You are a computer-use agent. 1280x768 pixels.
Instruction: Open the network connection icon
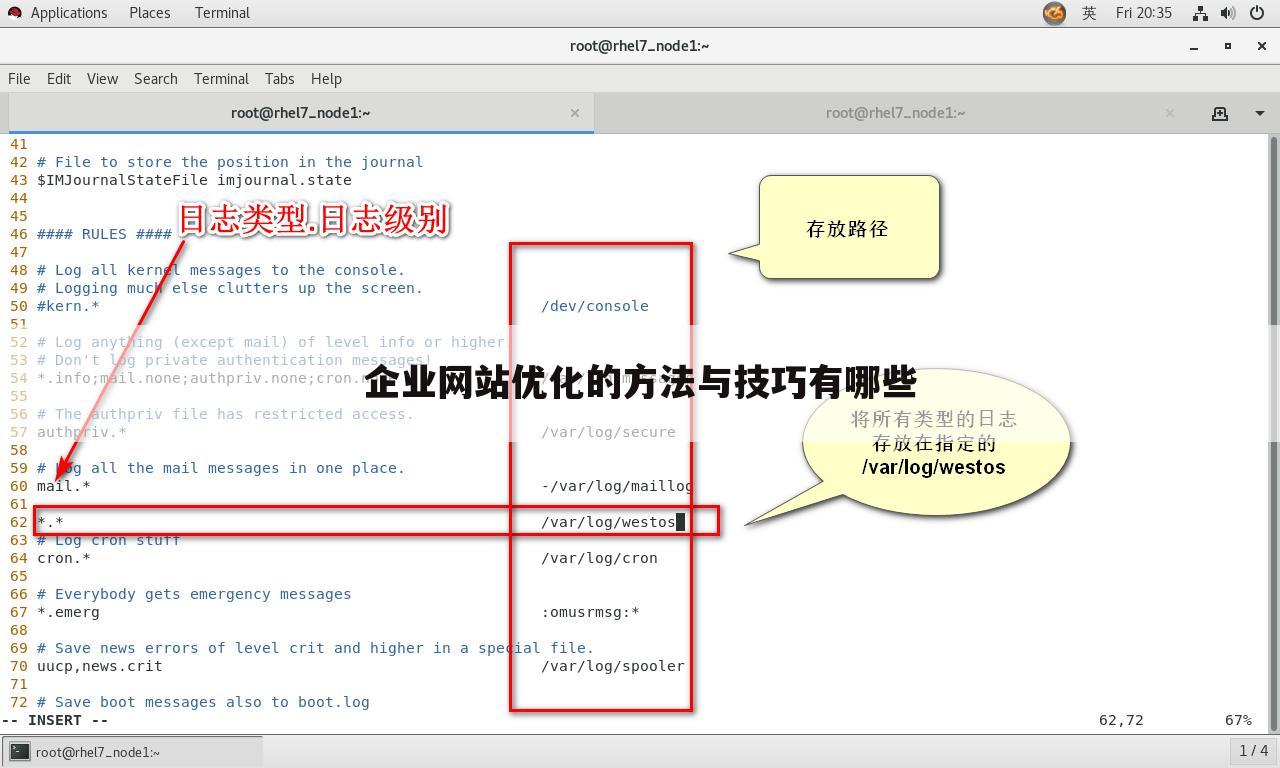coord(1200,13)
